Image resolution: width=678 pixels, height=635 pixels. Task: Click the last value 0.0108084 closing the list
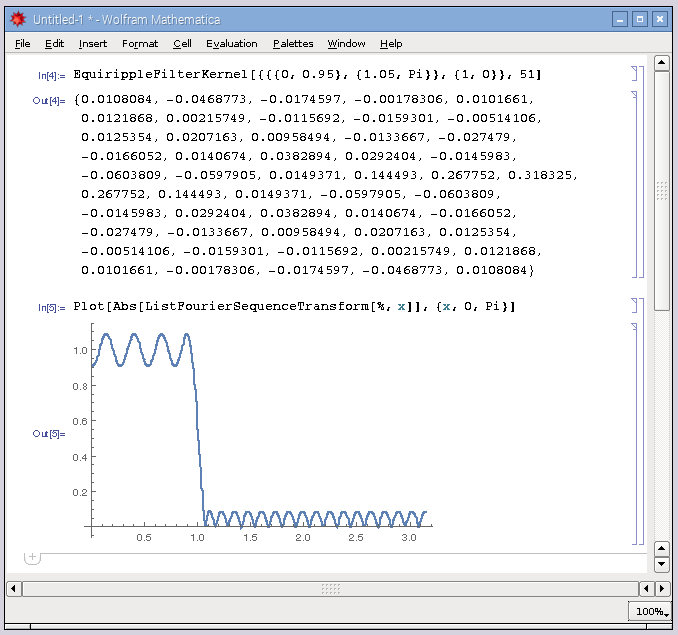(x=492, y=270)
